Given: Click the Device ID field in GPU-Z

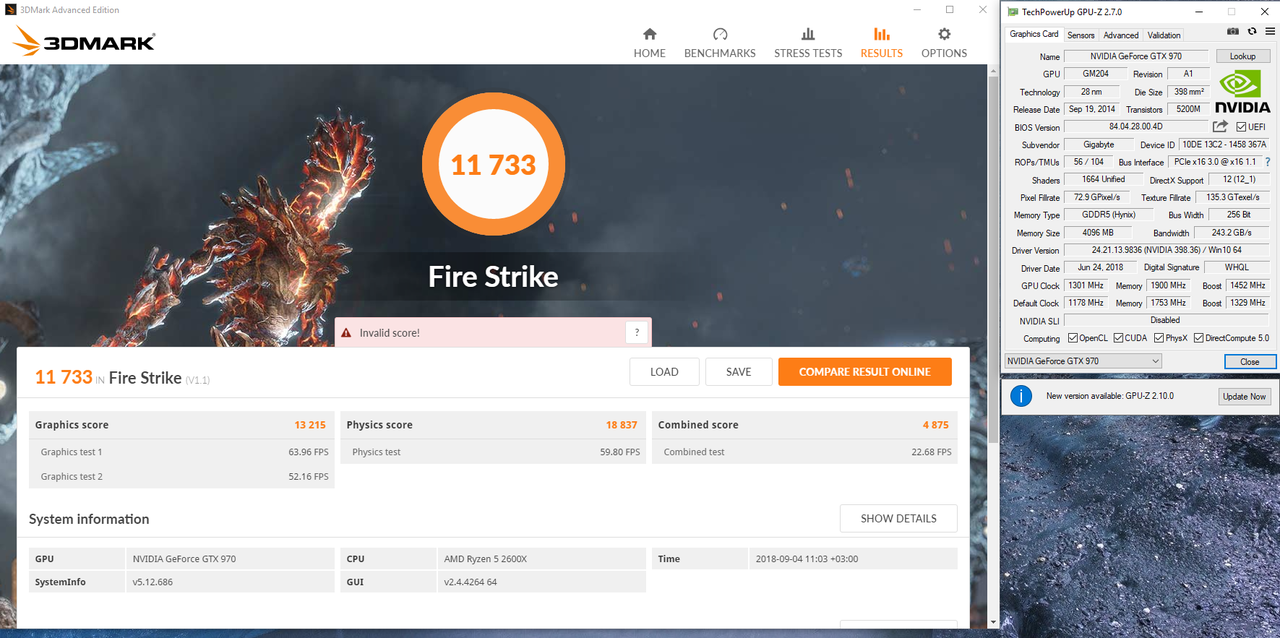Looking at the screenshot, I should point(1224,145).
